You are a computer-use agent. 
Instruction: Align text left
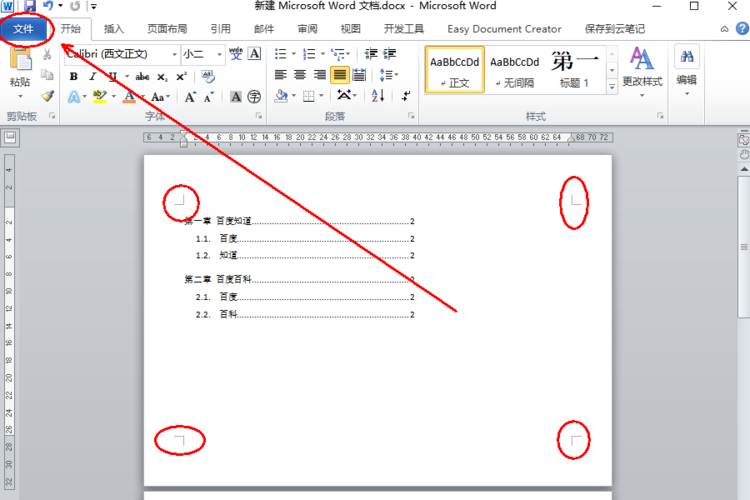tap(281, 75)
